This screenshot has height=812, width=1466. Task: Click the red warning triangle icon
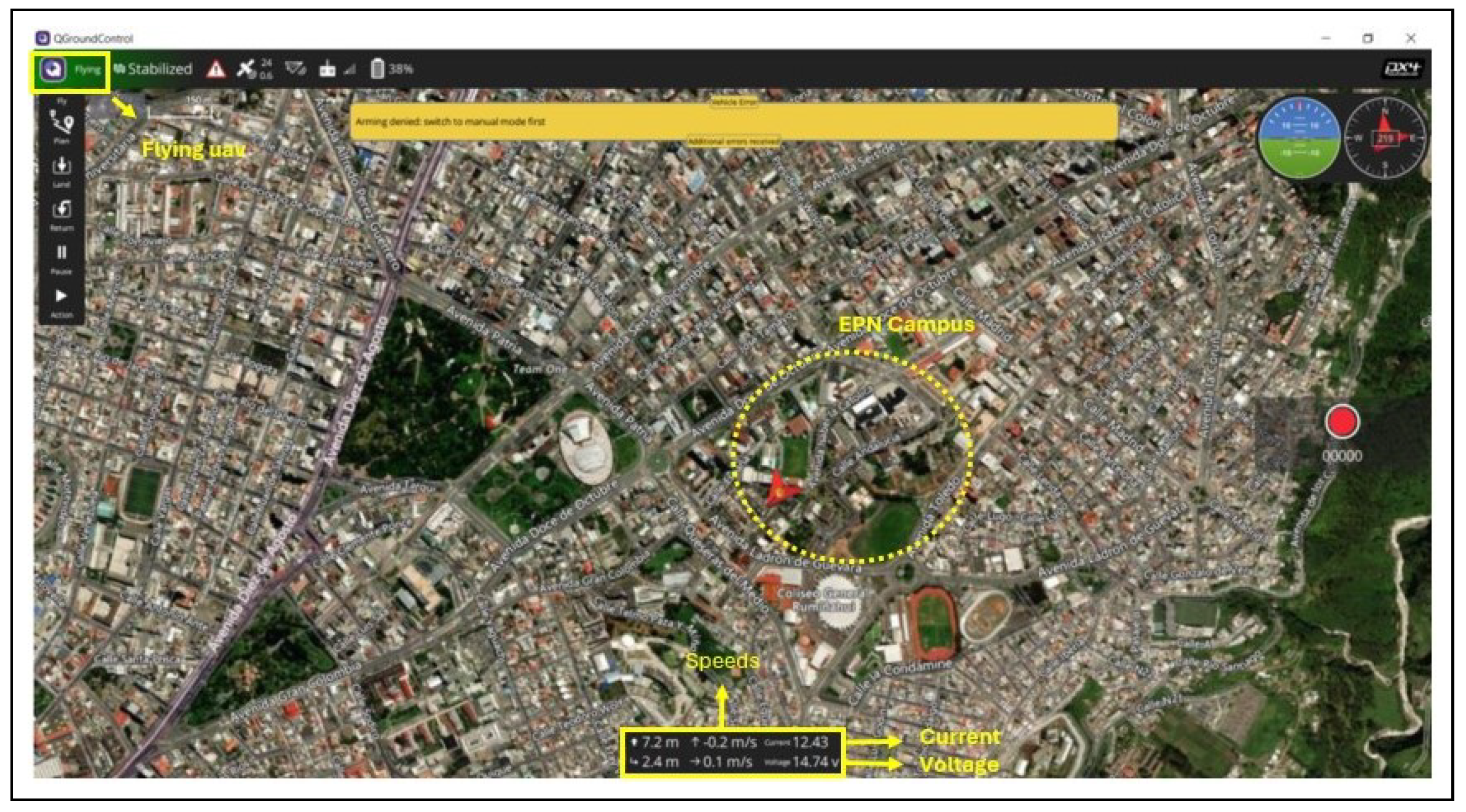click(216, 69)
